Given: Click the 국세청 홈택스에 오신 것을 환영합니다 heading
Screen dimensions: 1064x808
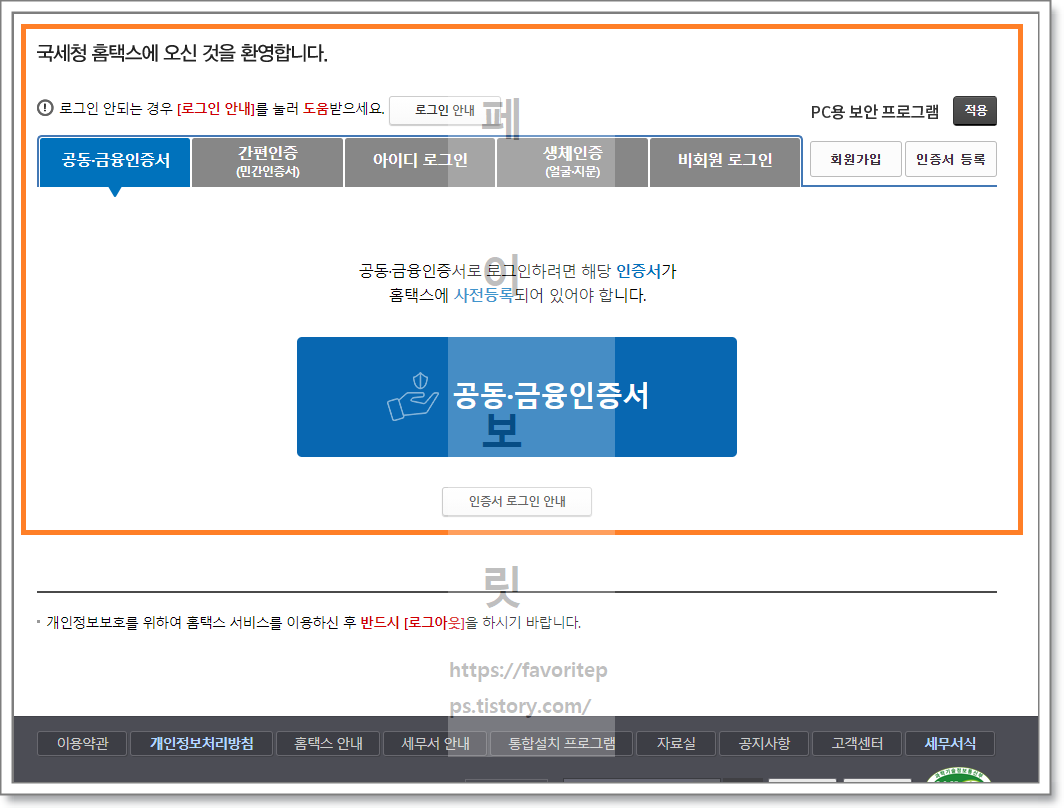Looking at the screenshot, I should pos(182,53).
